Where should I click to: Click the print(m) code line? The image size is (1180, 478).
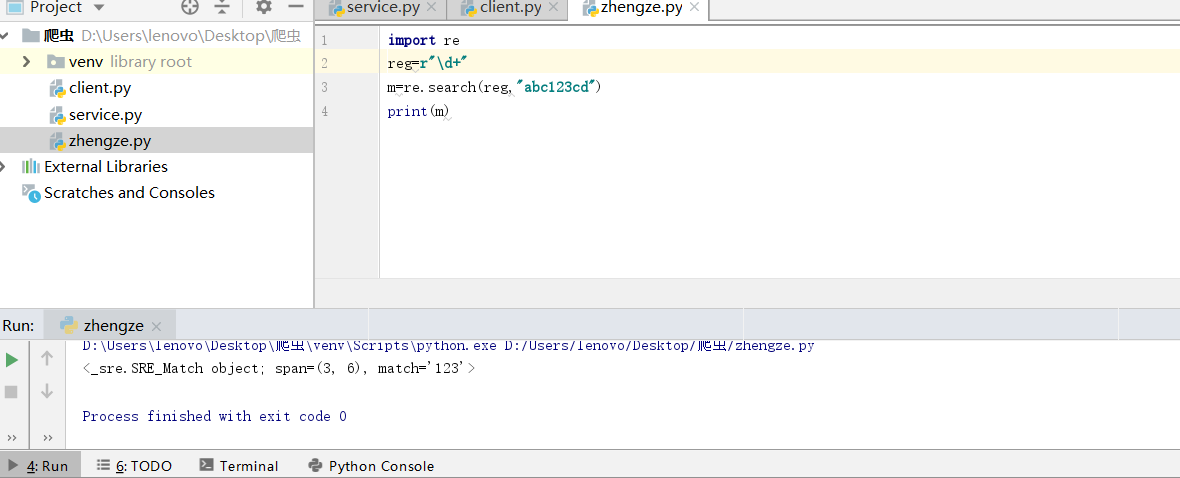(418, 112)
